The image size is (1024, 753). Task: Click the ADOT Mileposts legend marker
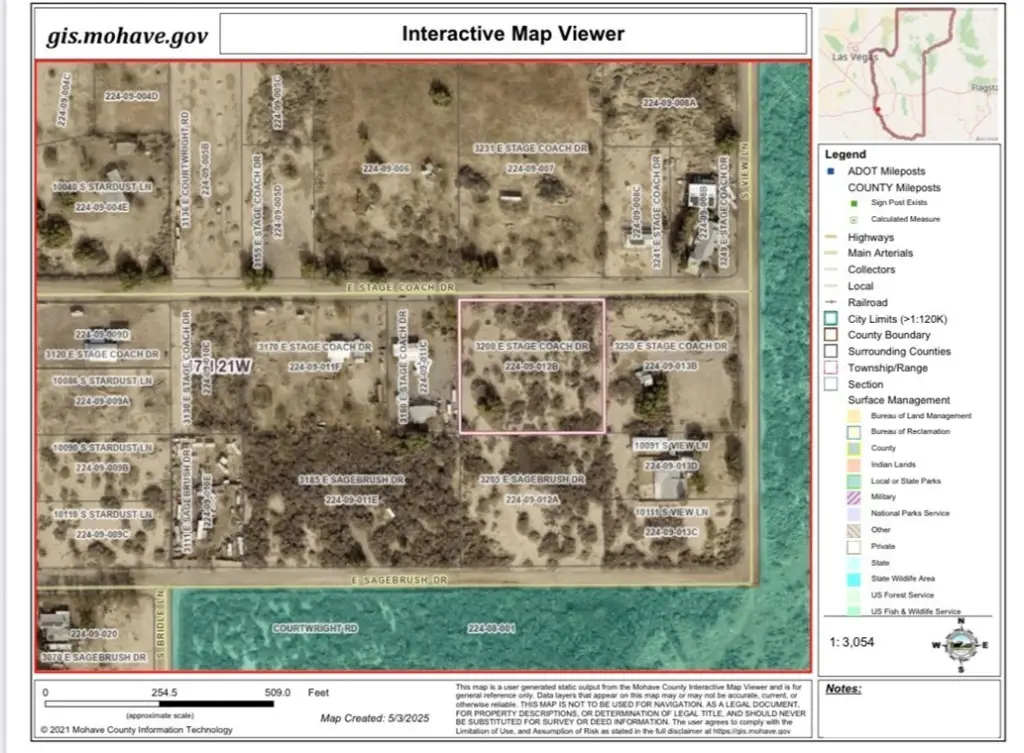coord(829,171)
